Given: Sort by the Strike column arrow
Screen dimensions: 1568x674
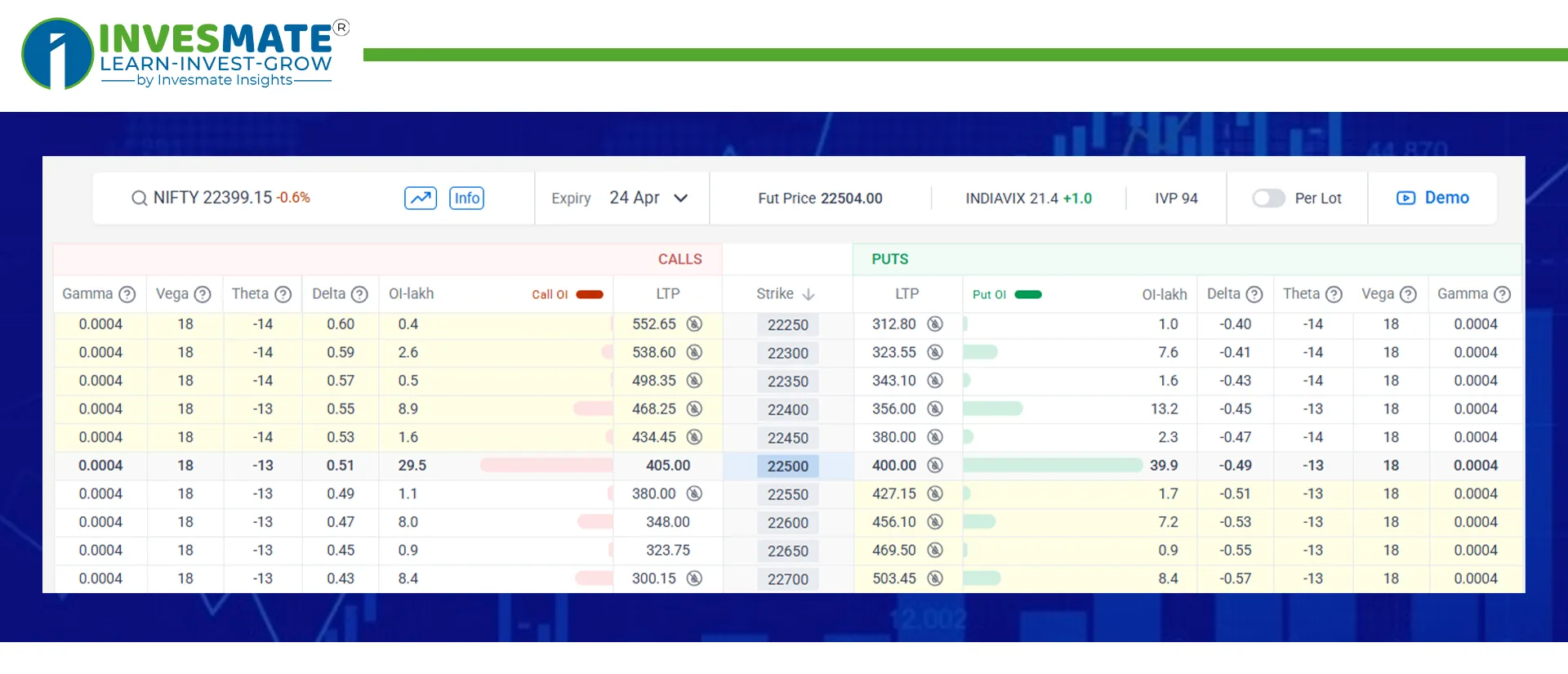Looking at the screenshot, I should (x=808, y=294).
